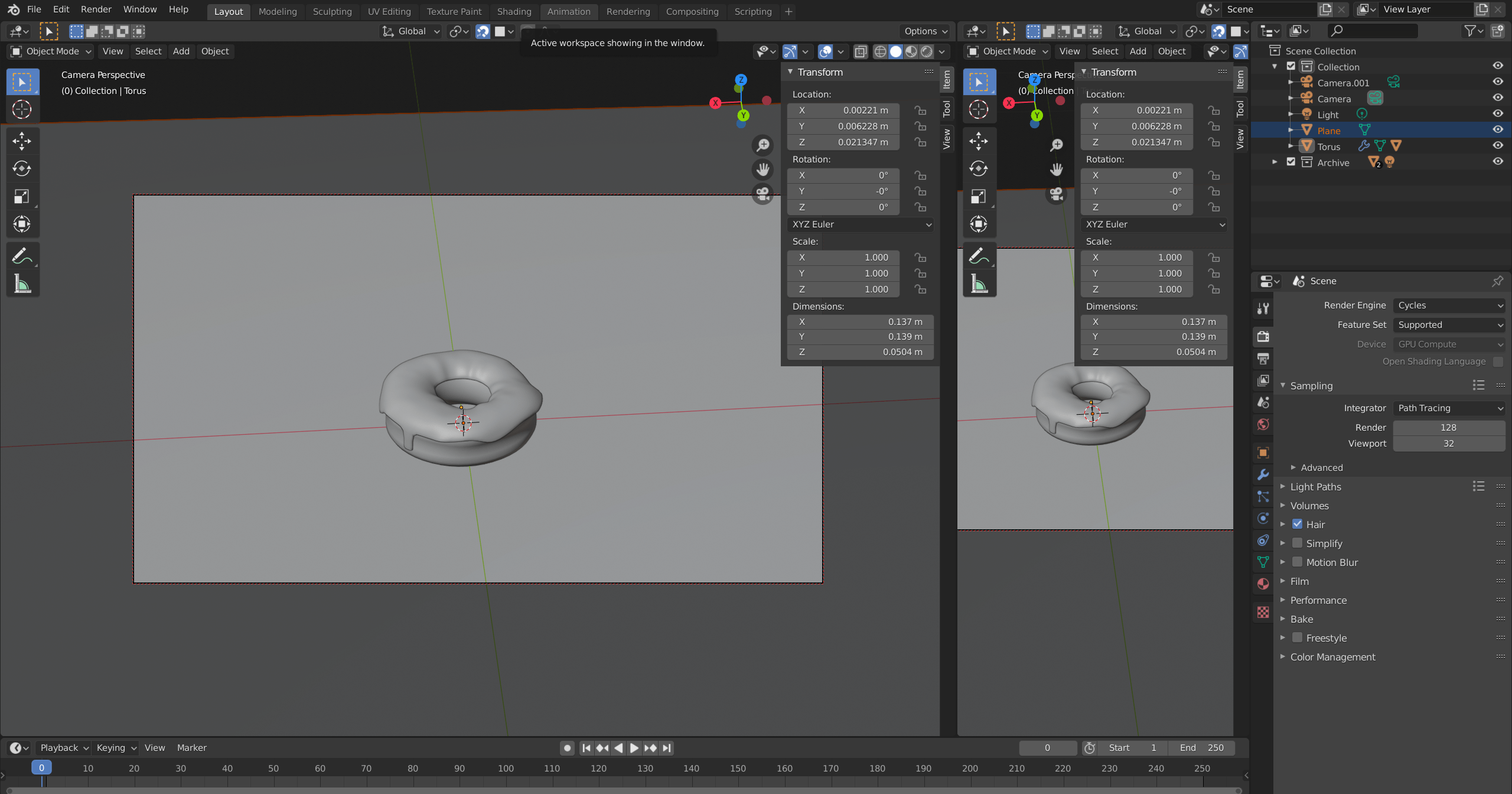1512x794 pixels.
Task: Open the Render menu in the top bar
Action: [96, 9]
